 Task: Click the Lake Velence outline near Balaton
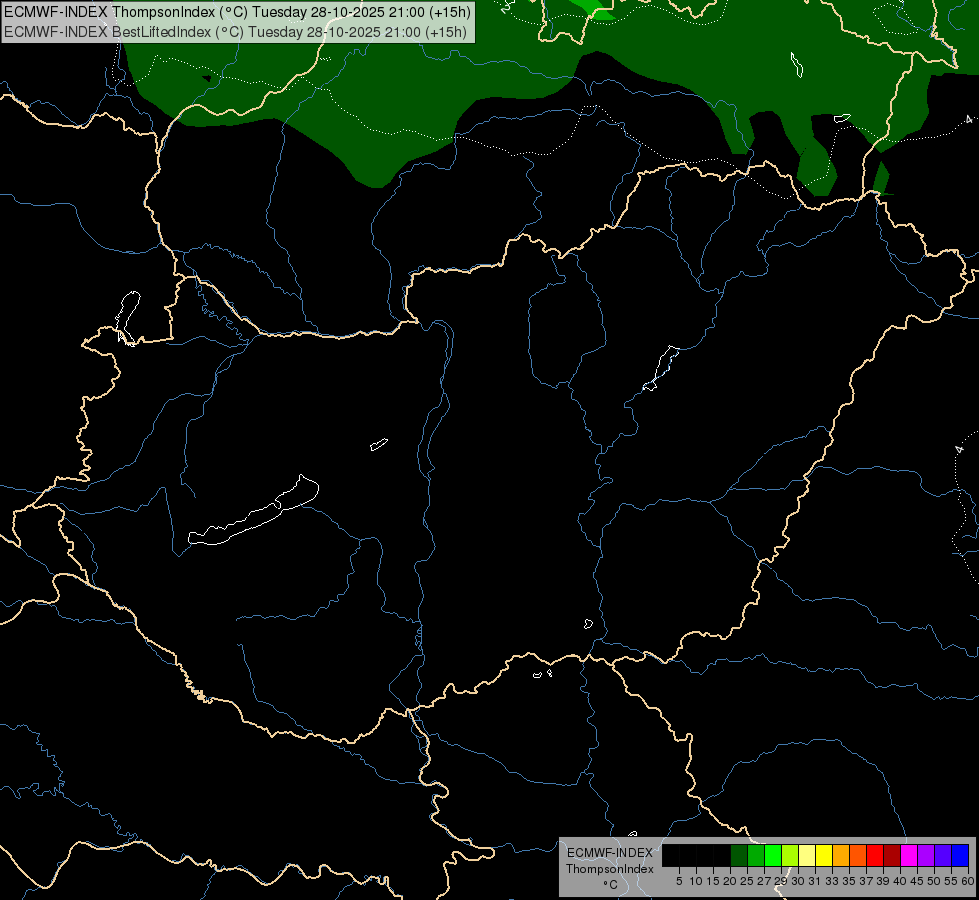(x=379, y=444)
